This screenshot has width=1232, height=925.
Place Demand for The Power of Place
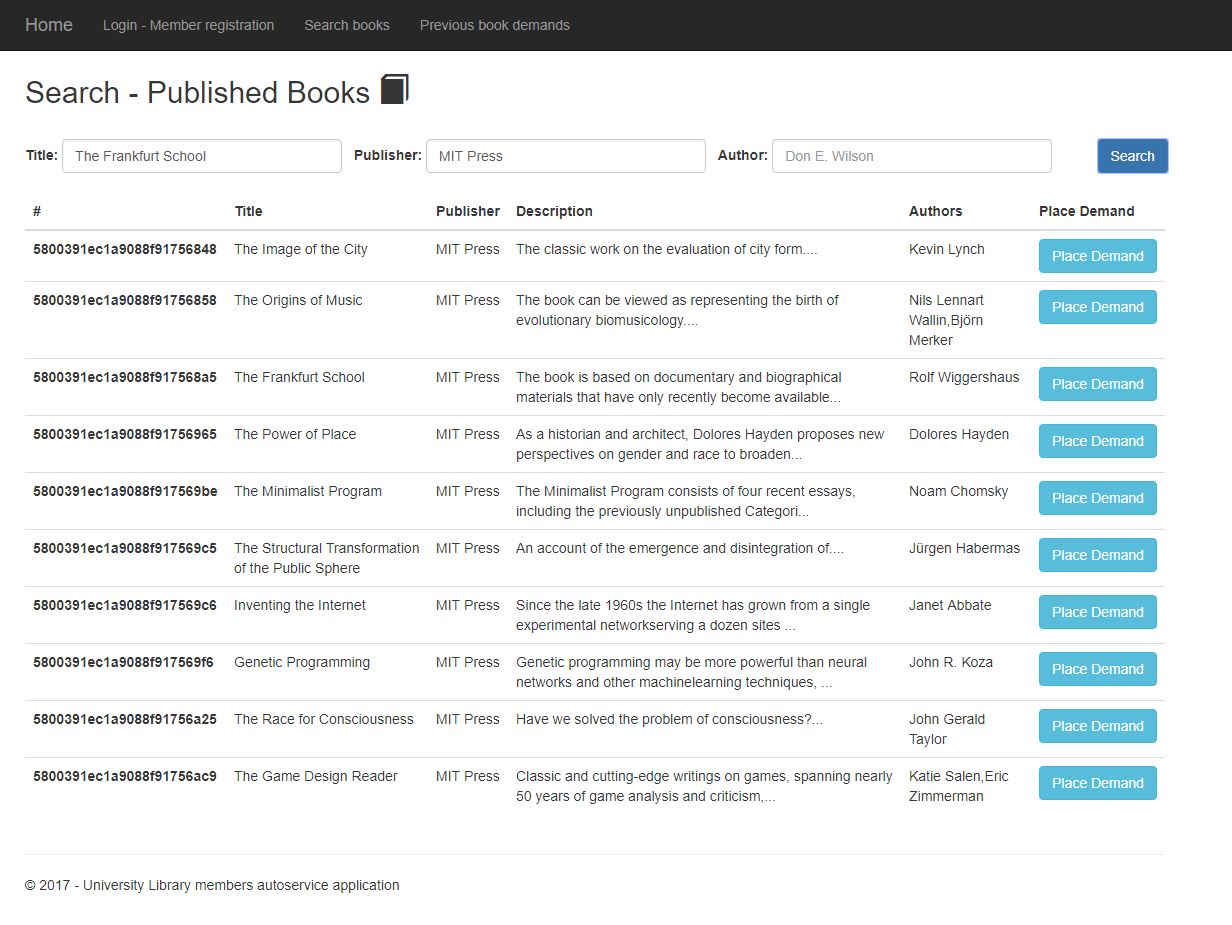tap(1098, 441)
